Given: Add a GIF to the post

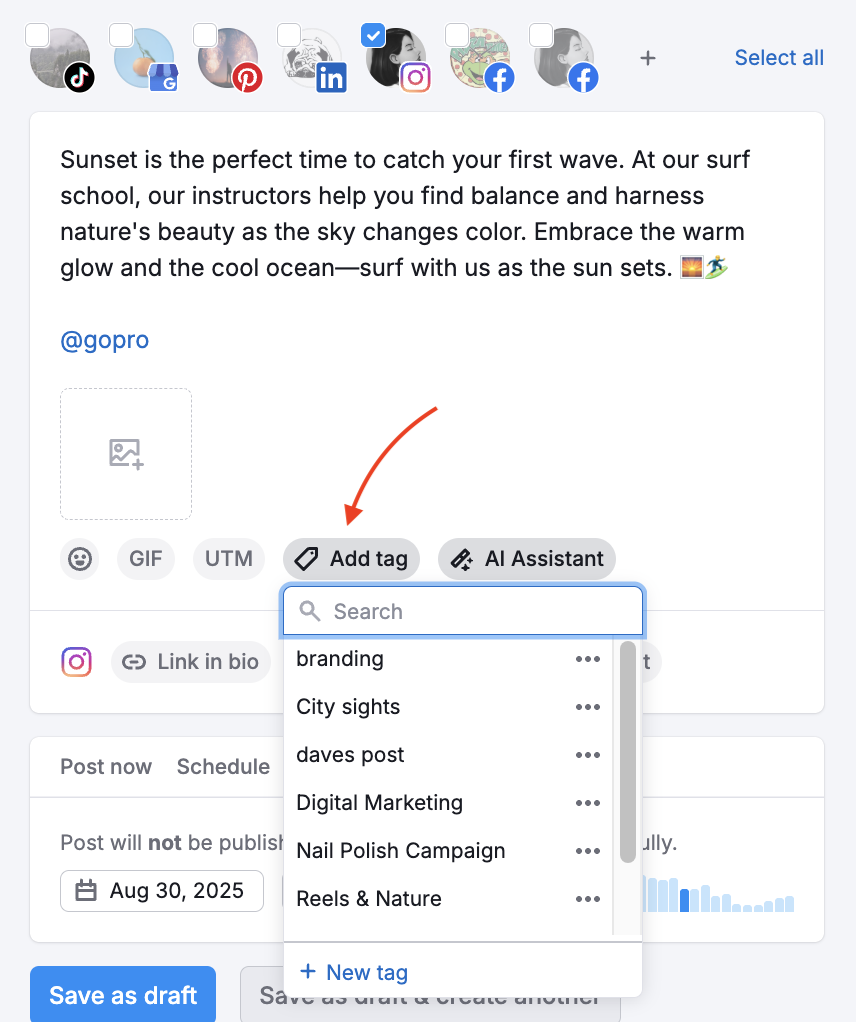Looking at the screenshot, I should click(146, 559).
